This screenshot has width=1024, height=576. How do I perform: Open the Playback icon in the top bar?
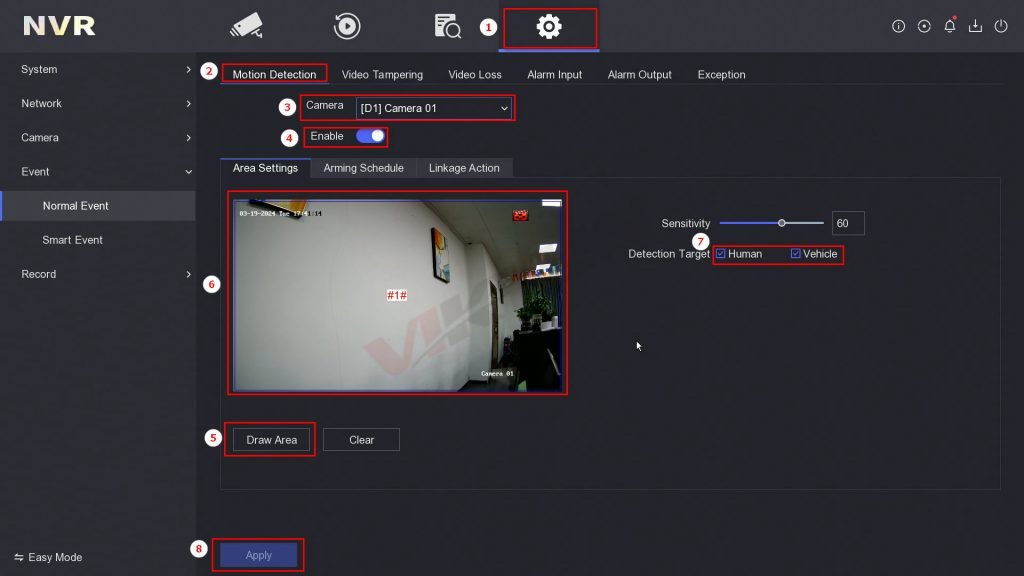click(x=347, y=25)
